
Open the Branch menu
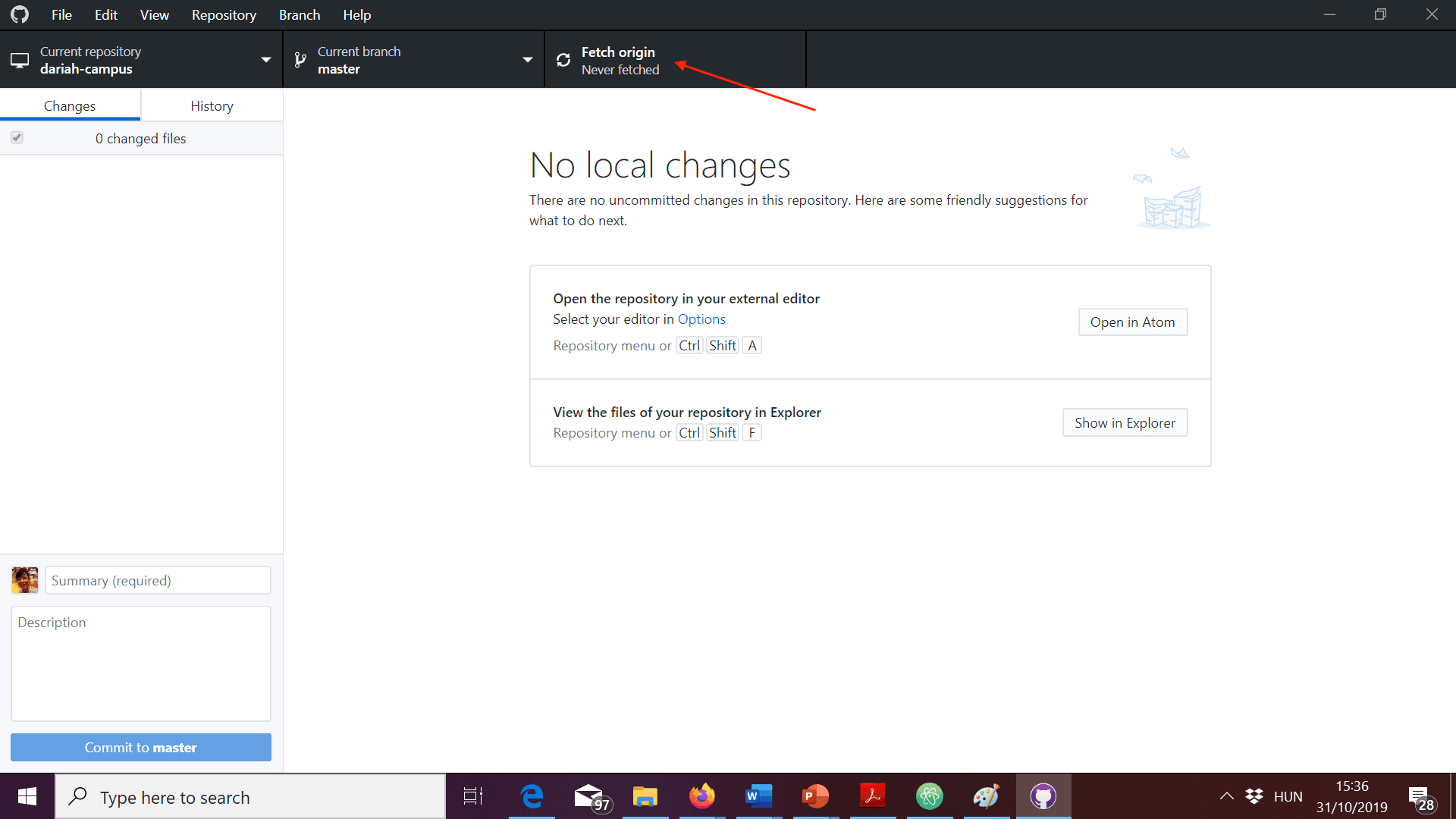[x=300, y=15]
